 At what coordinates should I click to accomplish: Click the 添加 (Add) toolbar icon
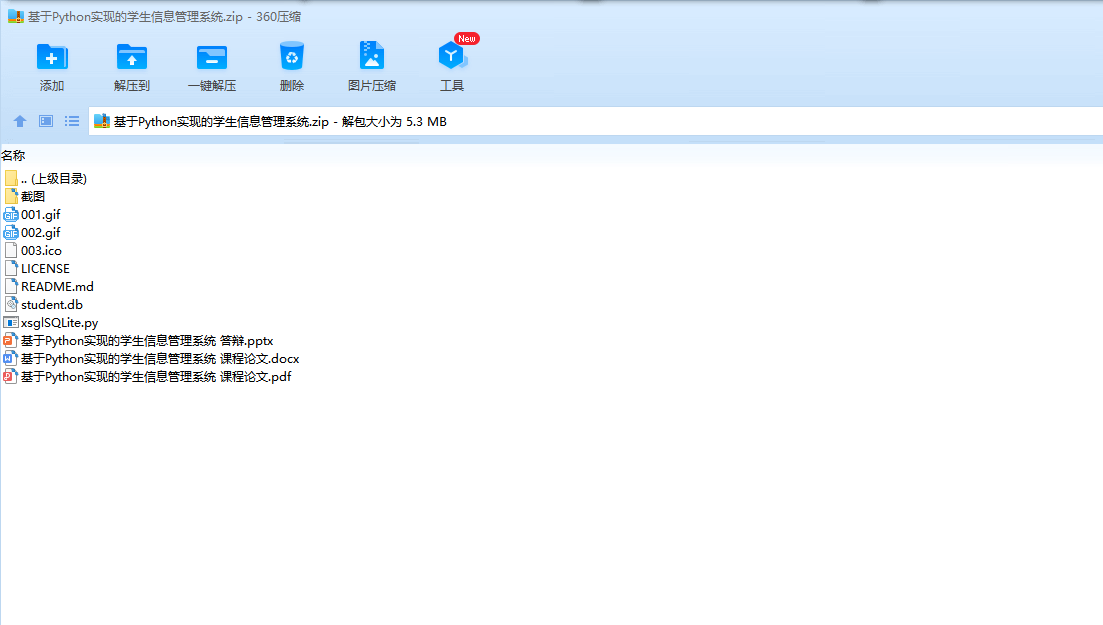pyautogui.click(x=52, y=57)
